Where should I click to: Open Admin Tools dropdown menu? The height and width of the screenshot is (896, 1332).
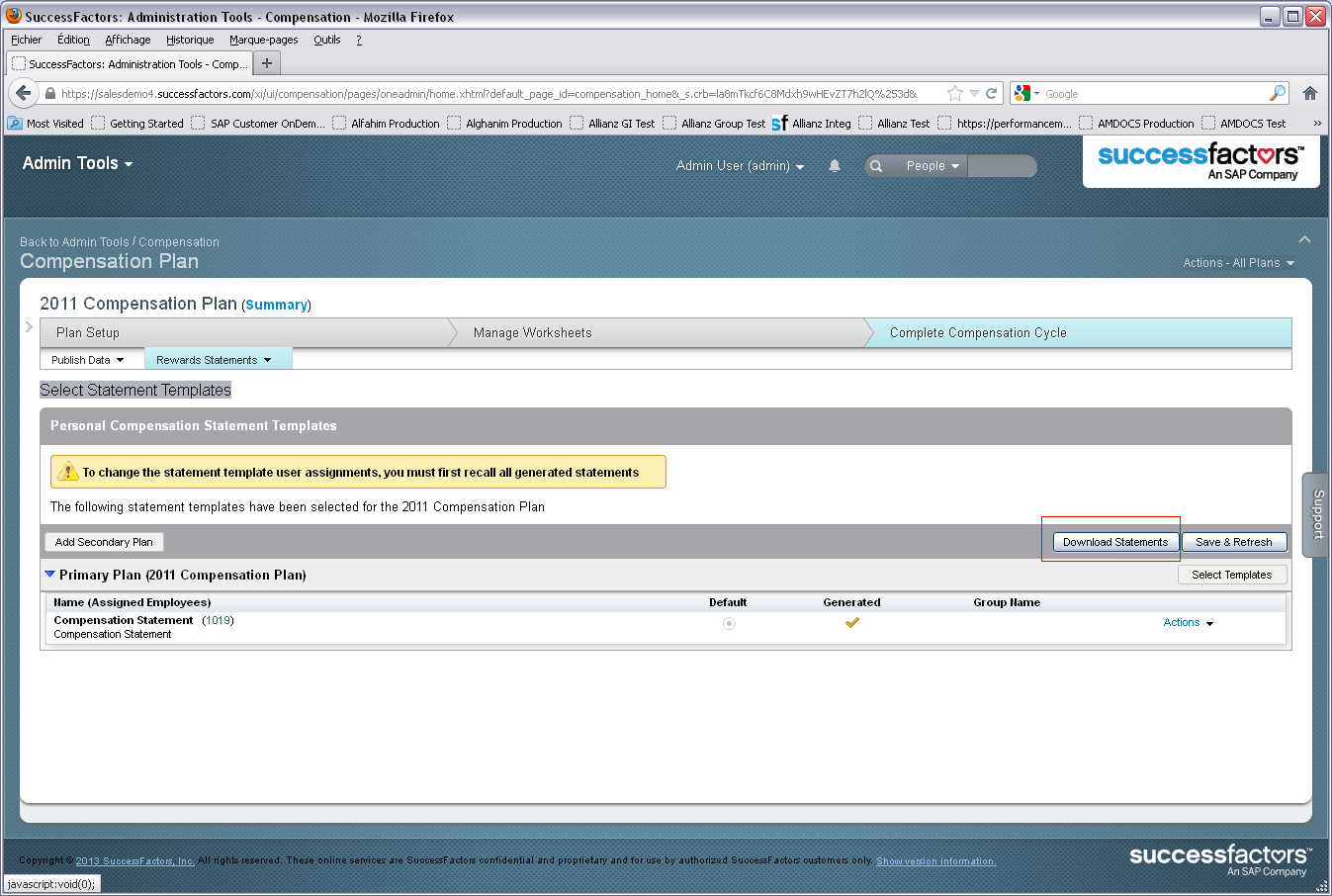77,163
